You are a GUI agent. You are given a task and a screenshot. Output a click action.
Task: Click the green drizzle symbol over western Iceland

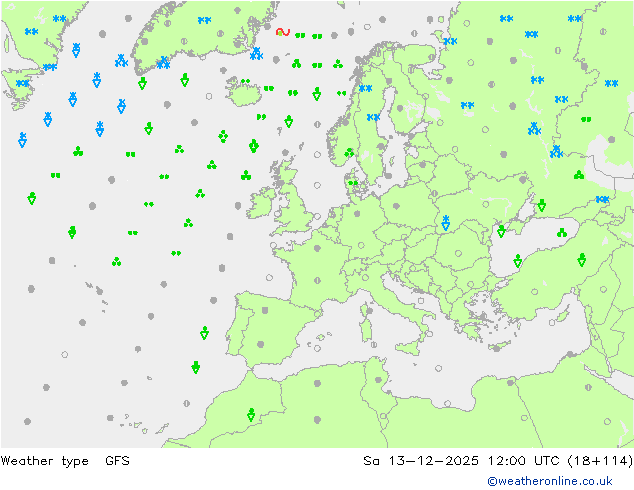click(x=245, y=81)
